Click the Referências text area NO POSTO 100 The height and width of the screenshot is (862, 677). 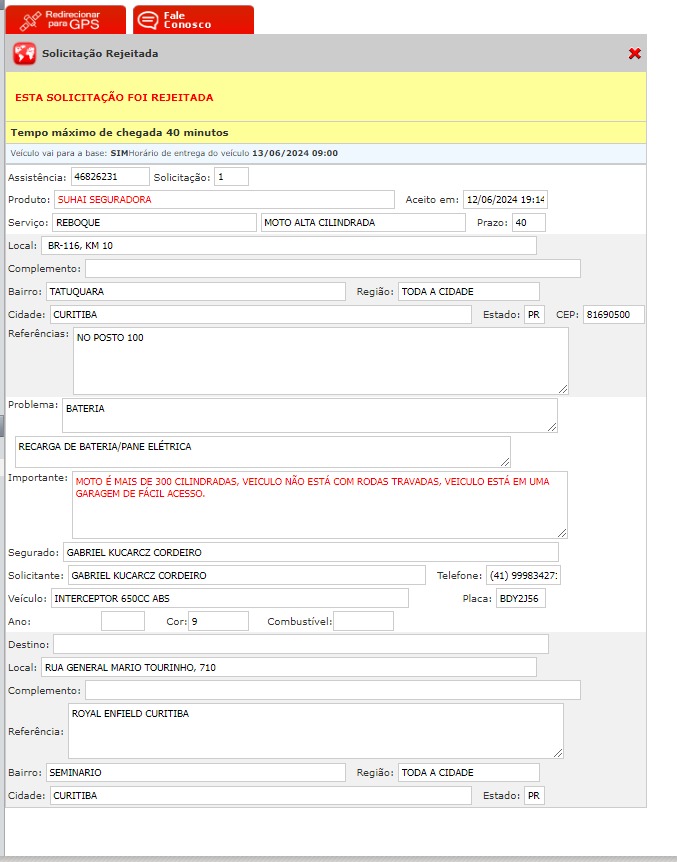[321, 361]
